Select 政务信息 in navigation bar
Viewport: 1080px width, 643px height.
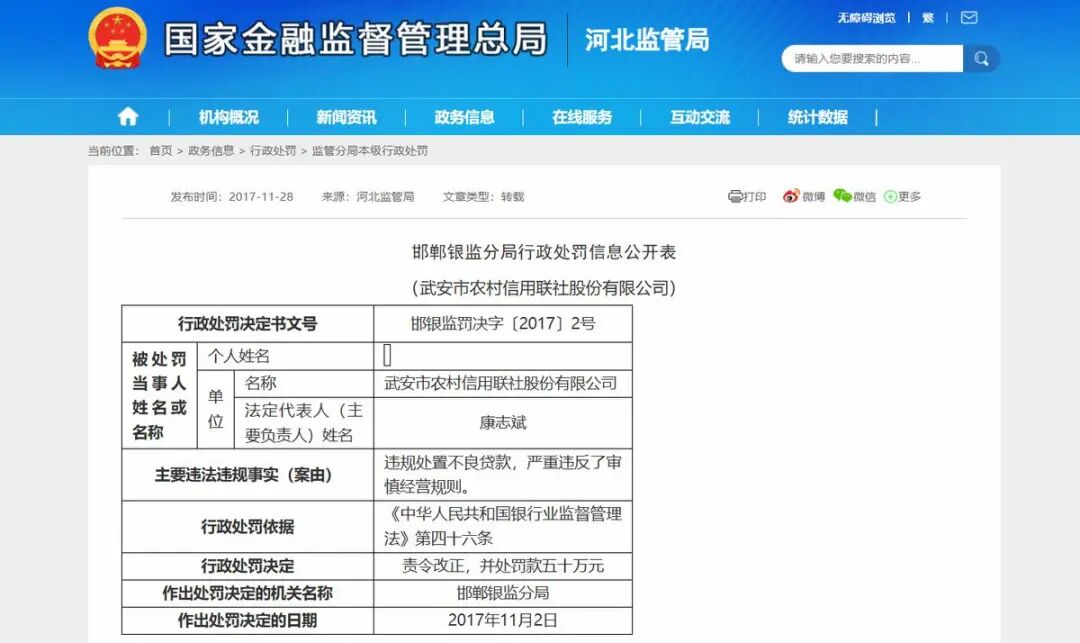pos(464,117)
